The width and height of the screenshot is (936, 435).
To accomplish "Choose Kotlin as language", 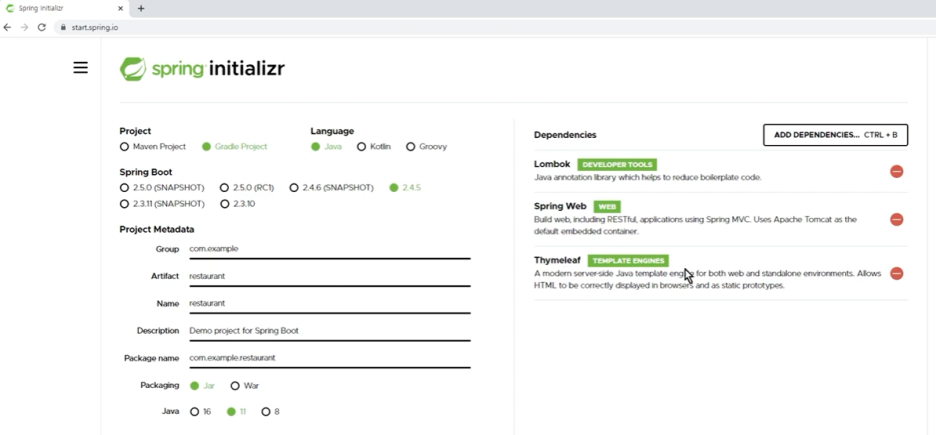I will (374, 146).
